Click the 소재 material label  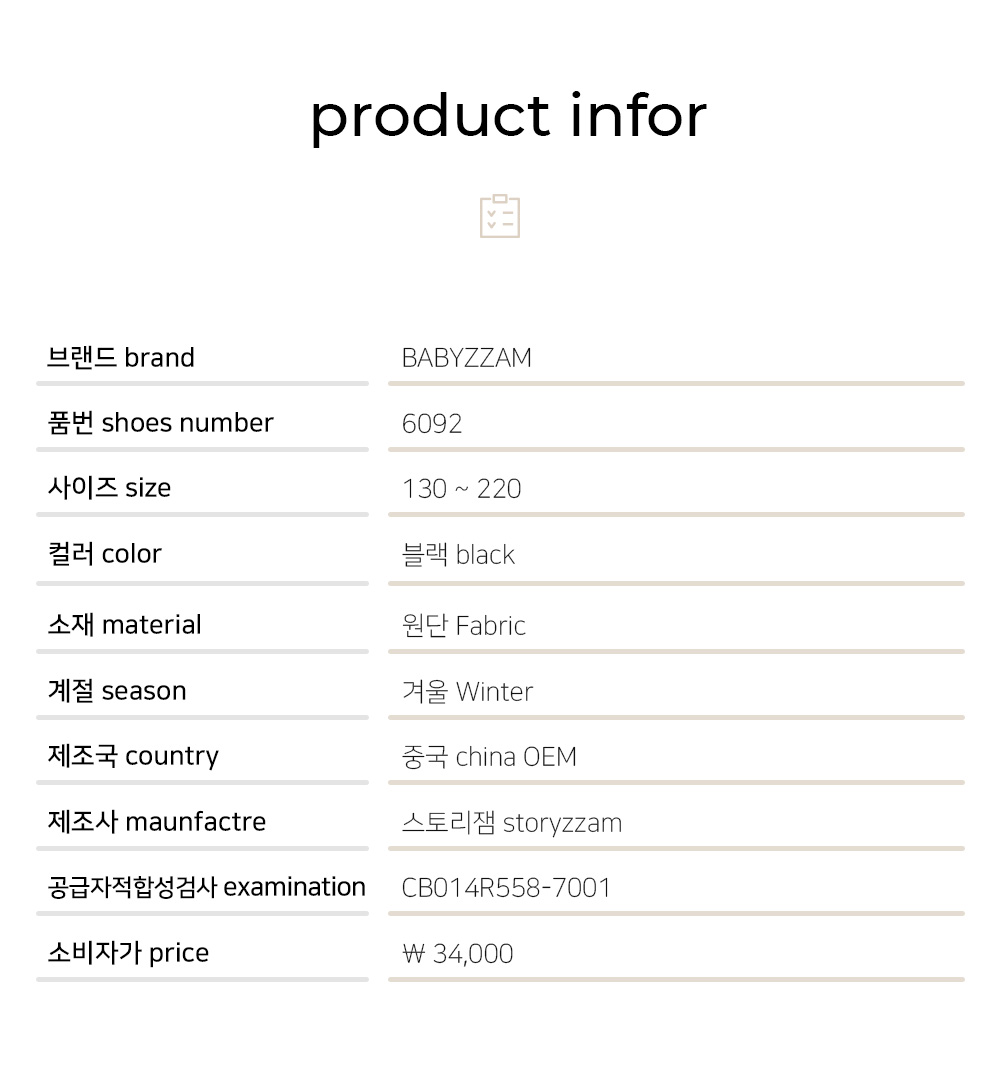pyautogui.click(x=124, y=625)
